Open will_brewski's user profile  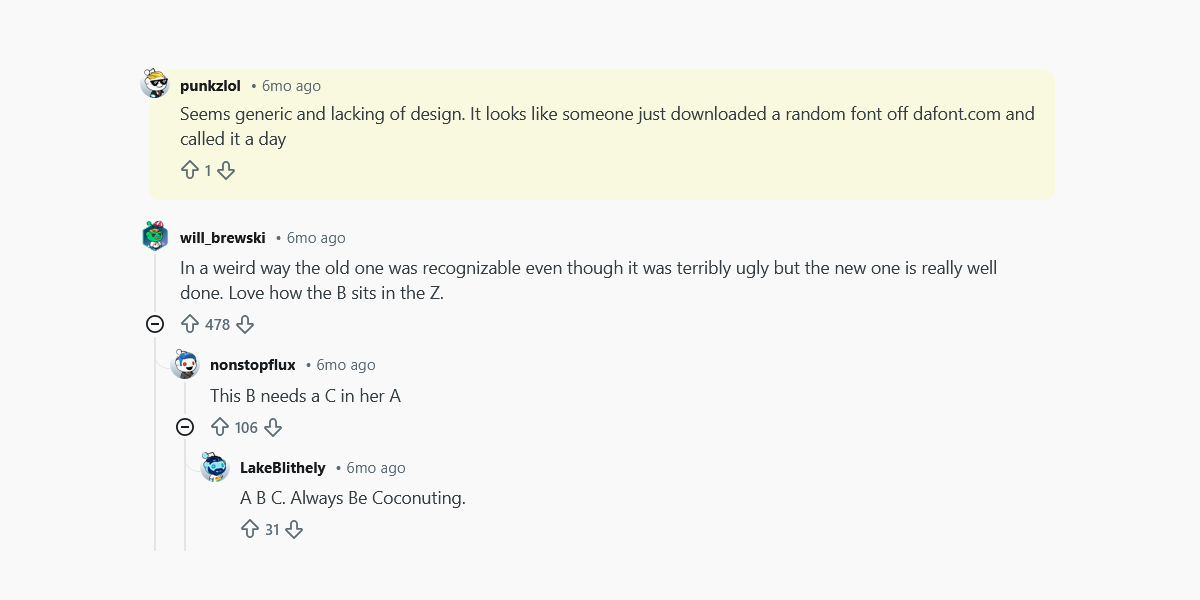point(222,238)
